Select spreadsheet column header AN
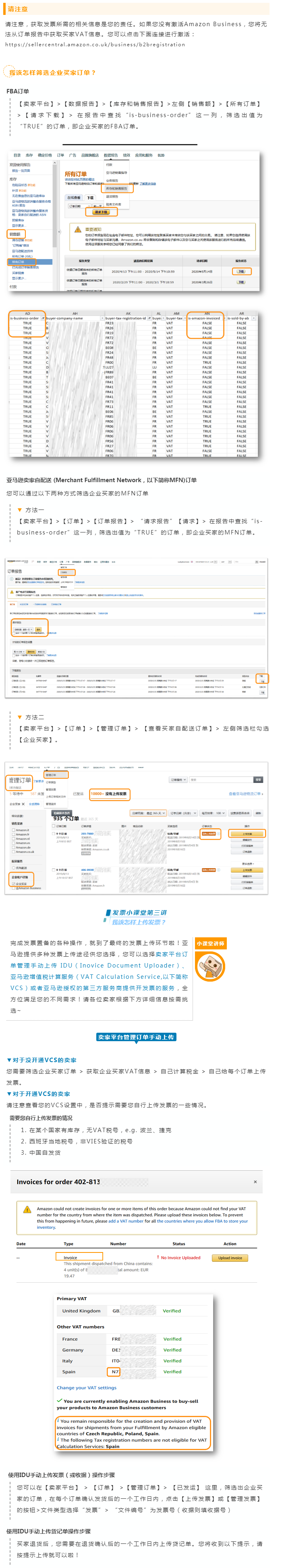This screenshot has height=1568, width=282. [207, 314]
